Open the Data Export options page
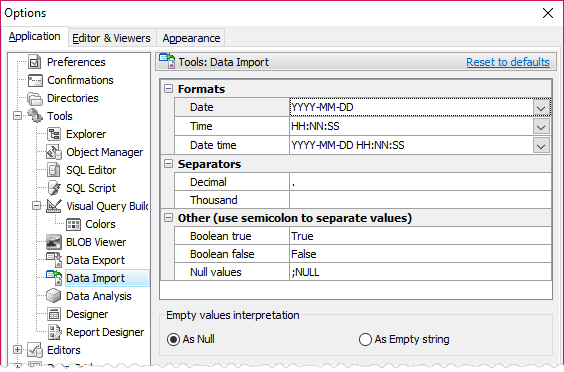This screenshot has height=372, width=564. (x=95, y=260)
